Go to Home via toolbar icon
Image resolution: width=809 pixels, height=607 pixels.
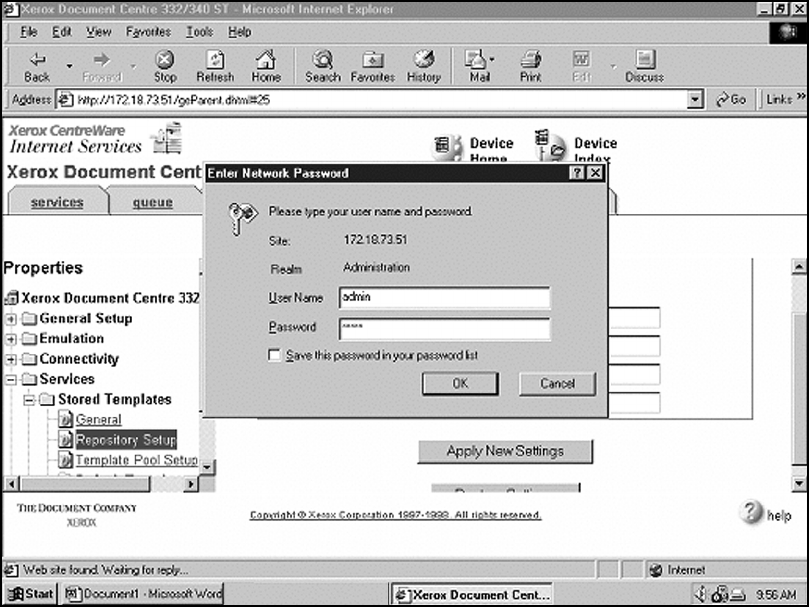point(266,59)
